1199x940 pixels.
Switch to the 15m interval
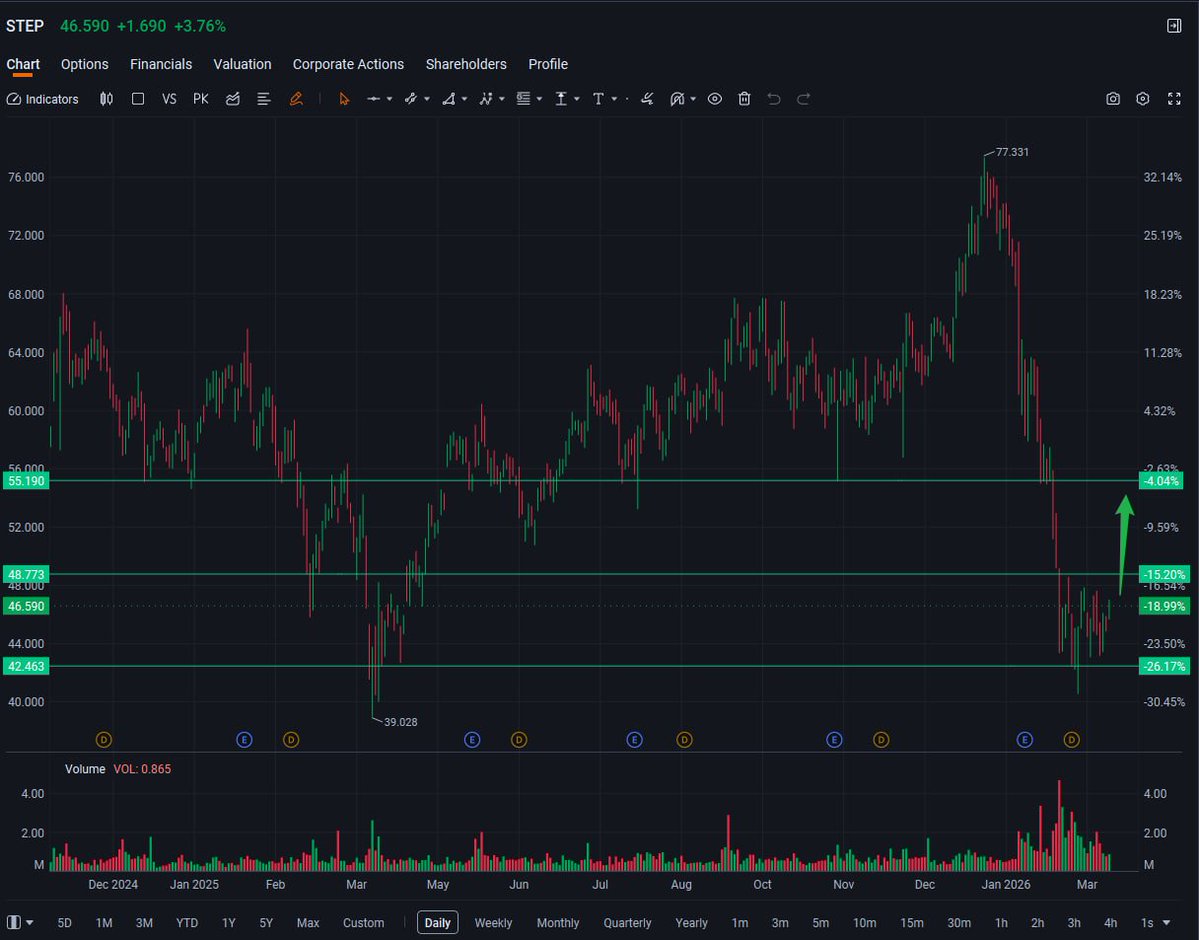(912, 923)
